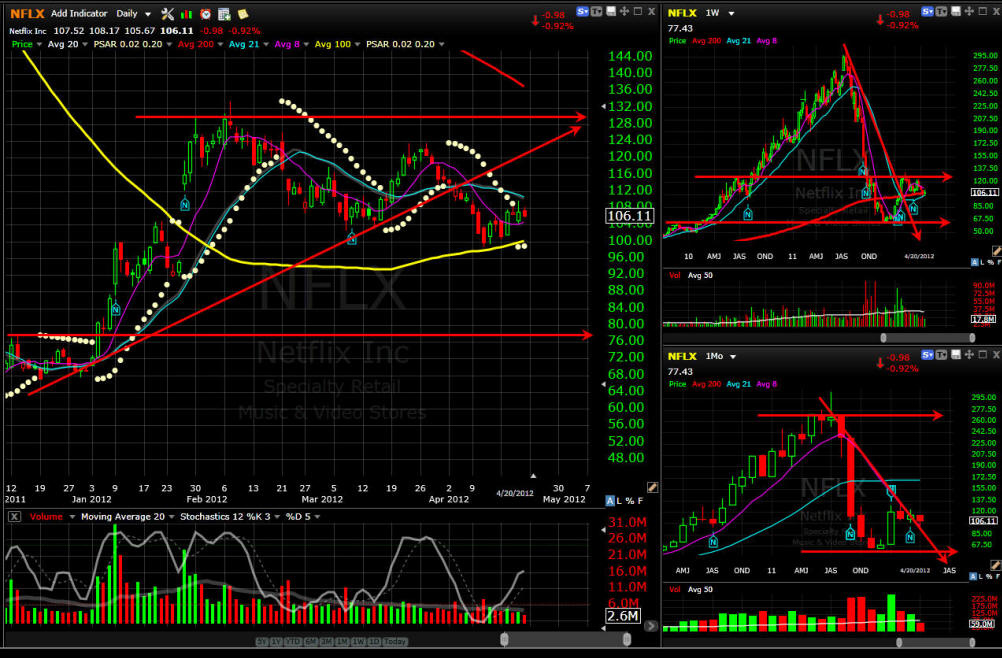Toggle percent % scale on daily chart
This screenshot has width=1002, height=658.
(x=629, y=501)
